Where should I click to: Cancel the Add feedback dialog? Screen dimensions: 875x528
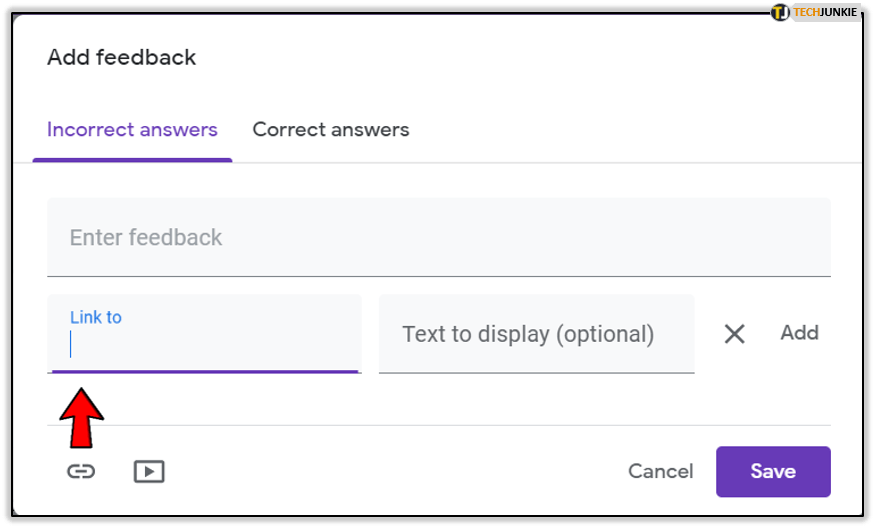click(x=660, y=471)
